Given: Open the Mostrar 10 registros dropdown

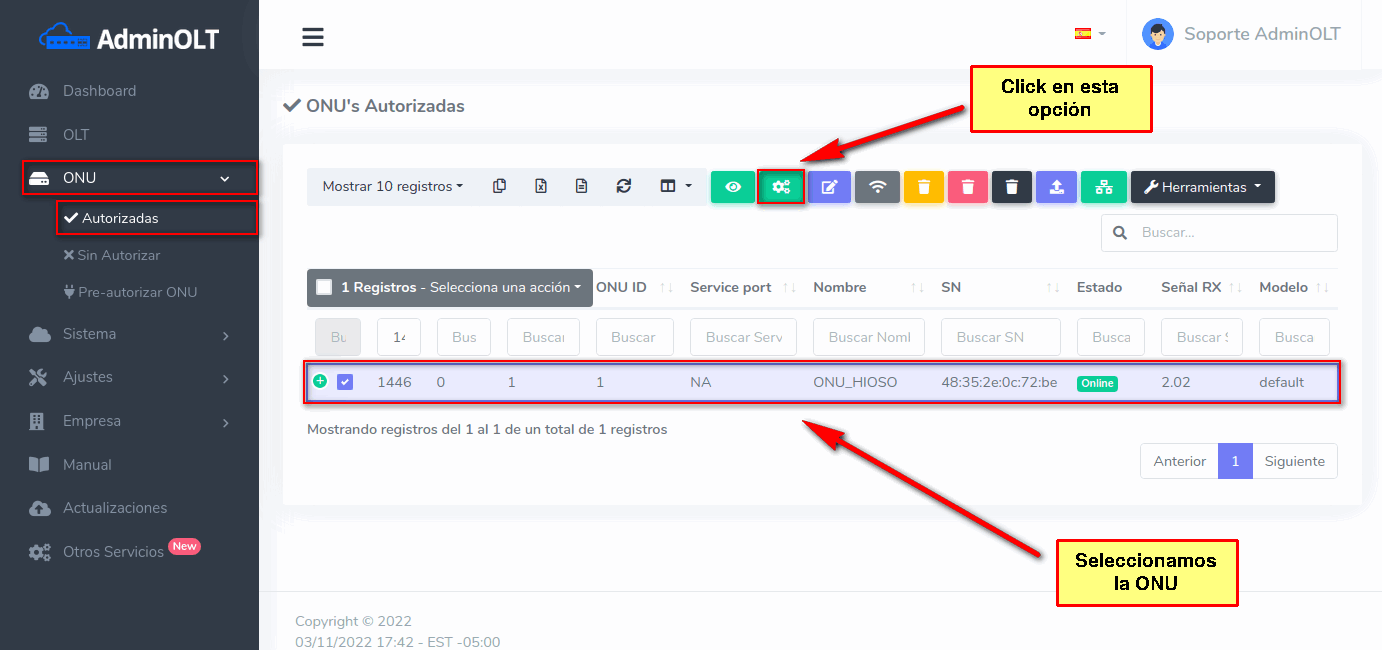Looking at the screenshot, I should tap(392, 186).
